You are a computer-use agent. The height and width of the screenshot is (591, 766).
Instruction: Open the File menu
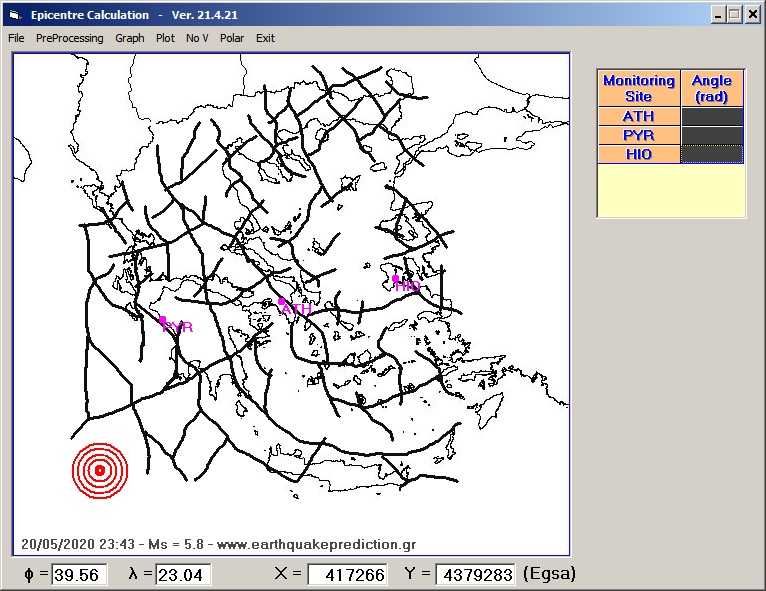pyautogui.click(x=16, y=38)
